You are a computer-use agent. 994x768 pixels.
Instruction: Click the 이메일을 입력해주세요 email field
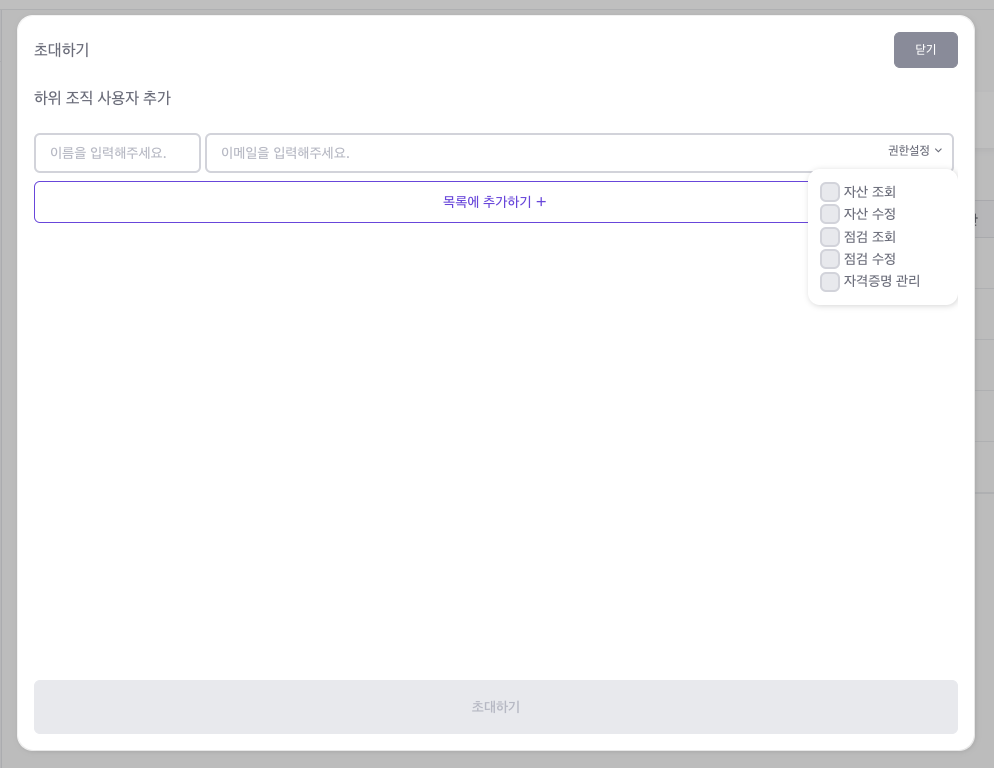point(540,153)
